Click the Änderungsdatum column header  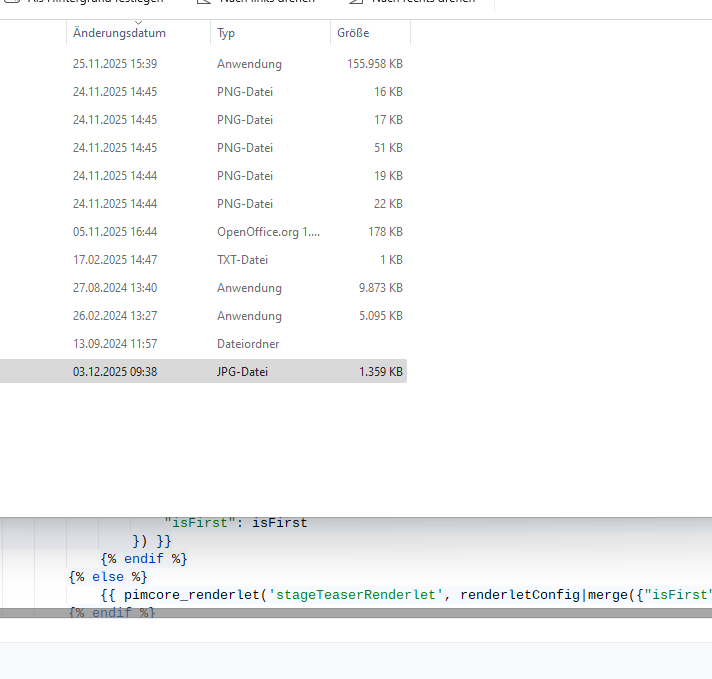click(119, 33)
